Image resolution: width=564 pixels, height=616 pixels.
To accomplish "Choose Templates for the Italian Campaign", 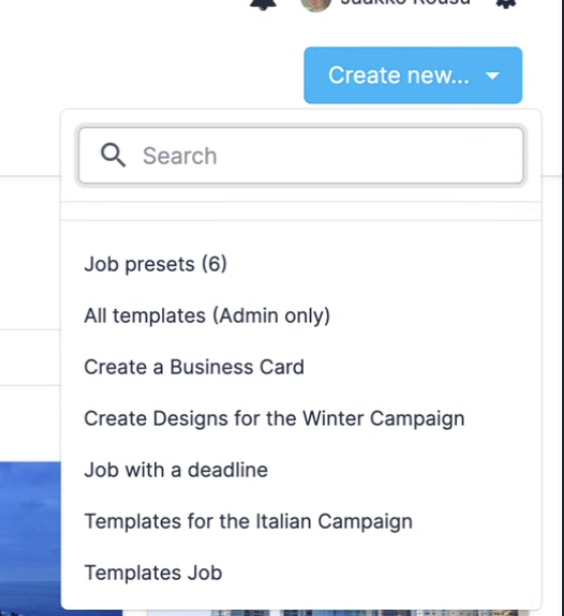I will point(248,521).
